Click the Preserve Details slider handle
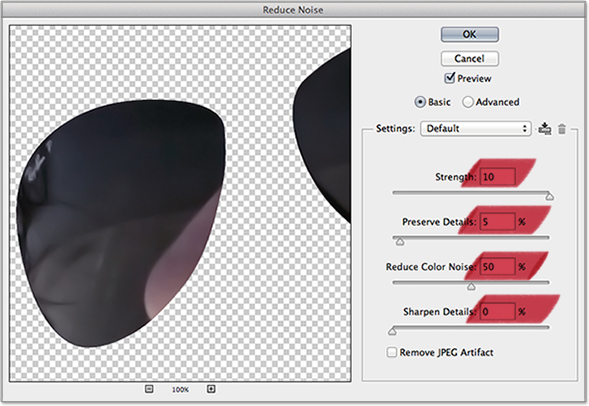Screen dimensions: 589x406 click(400, 241)
